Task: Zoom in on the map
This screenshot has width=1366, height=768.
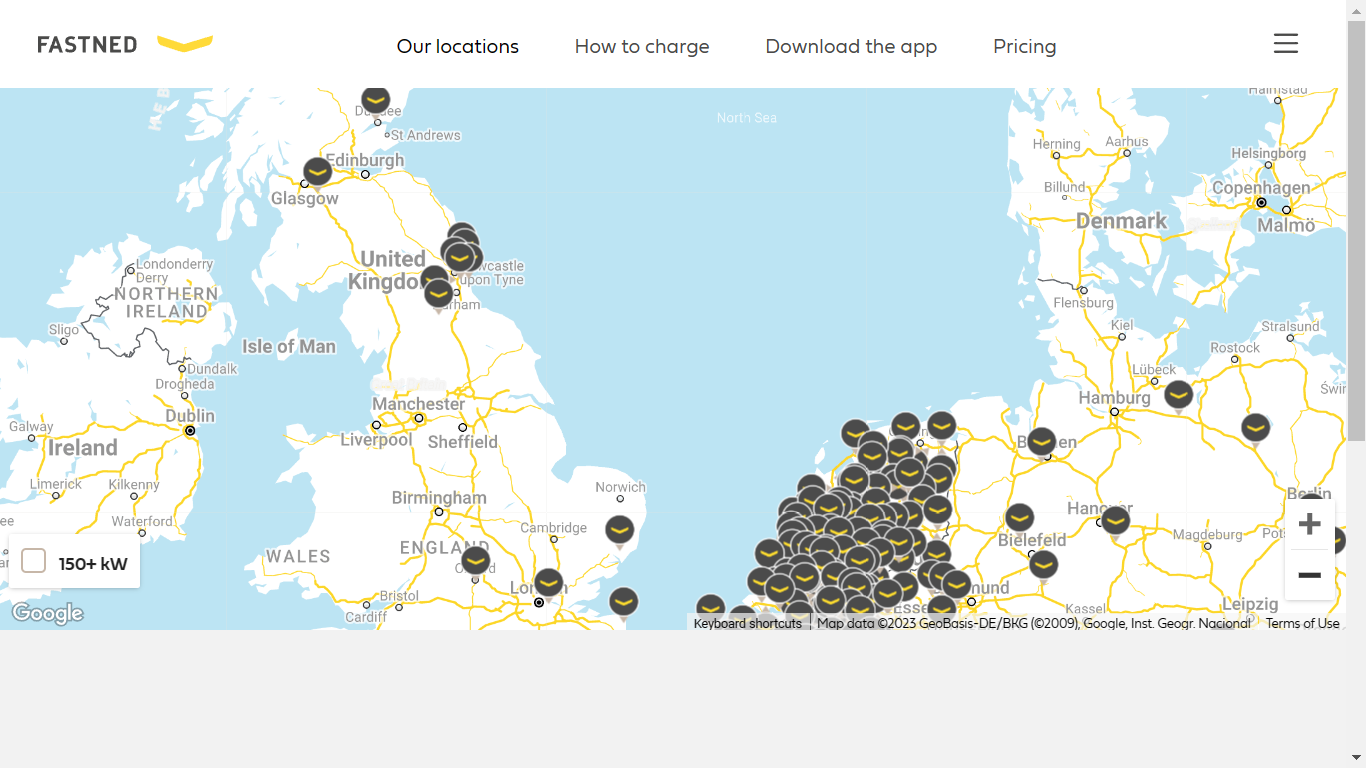Action: (1310, 524)
